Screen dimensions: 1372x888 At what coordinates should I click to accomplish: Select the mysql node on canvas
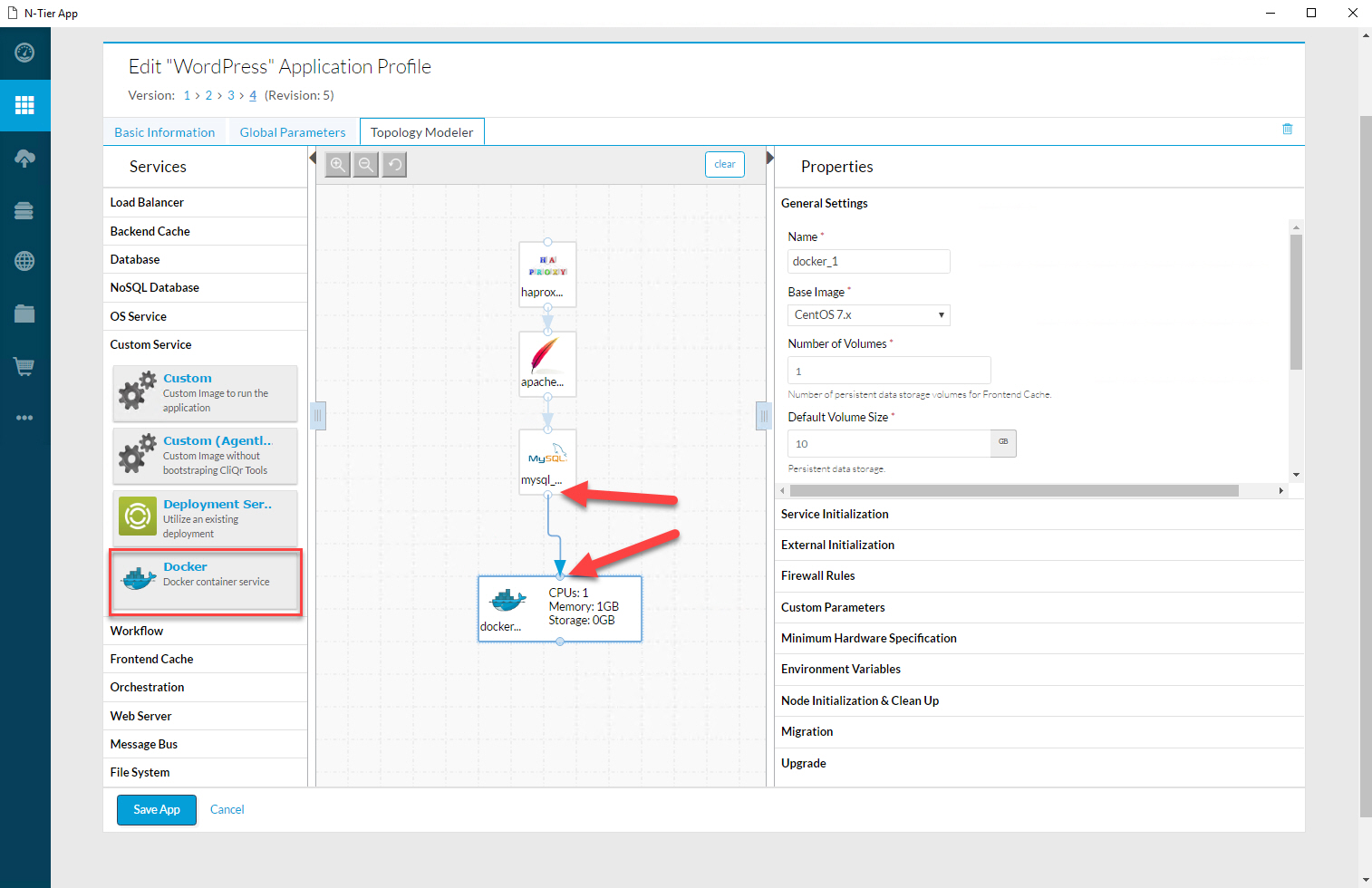click(x=547, y=461)
